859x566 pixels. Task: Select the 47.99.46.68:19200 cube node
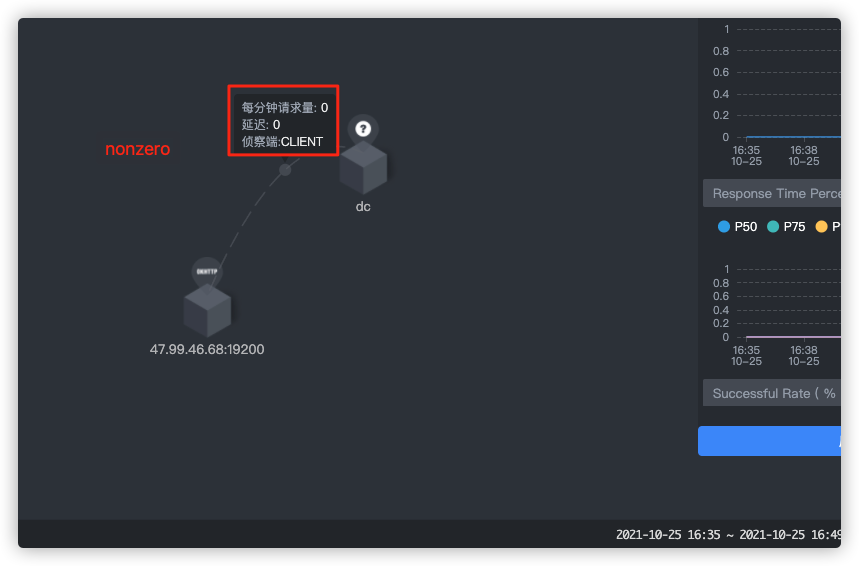[207, 311]
